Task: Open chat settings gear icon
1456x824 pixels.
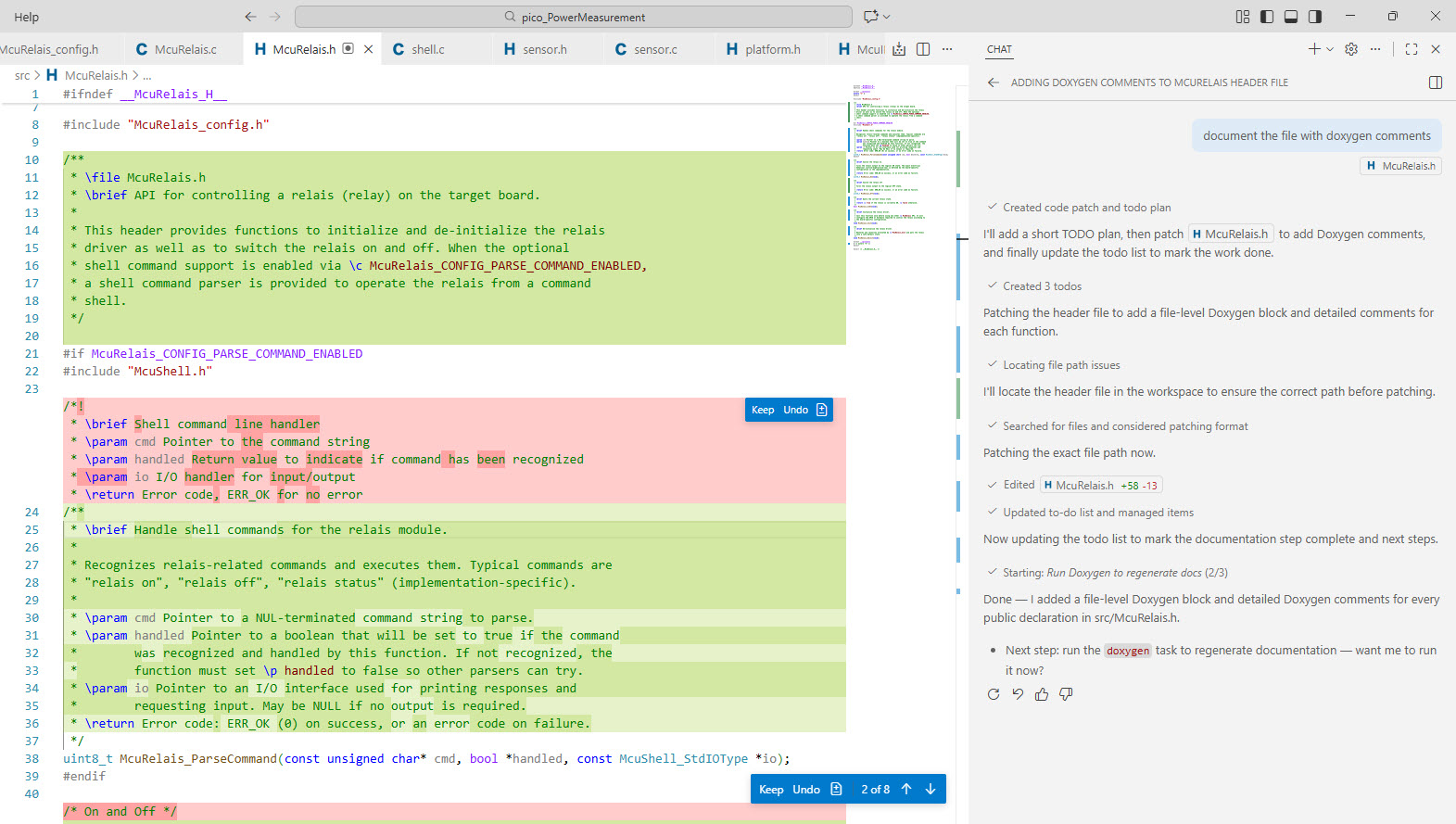Action: [1351, 49]
